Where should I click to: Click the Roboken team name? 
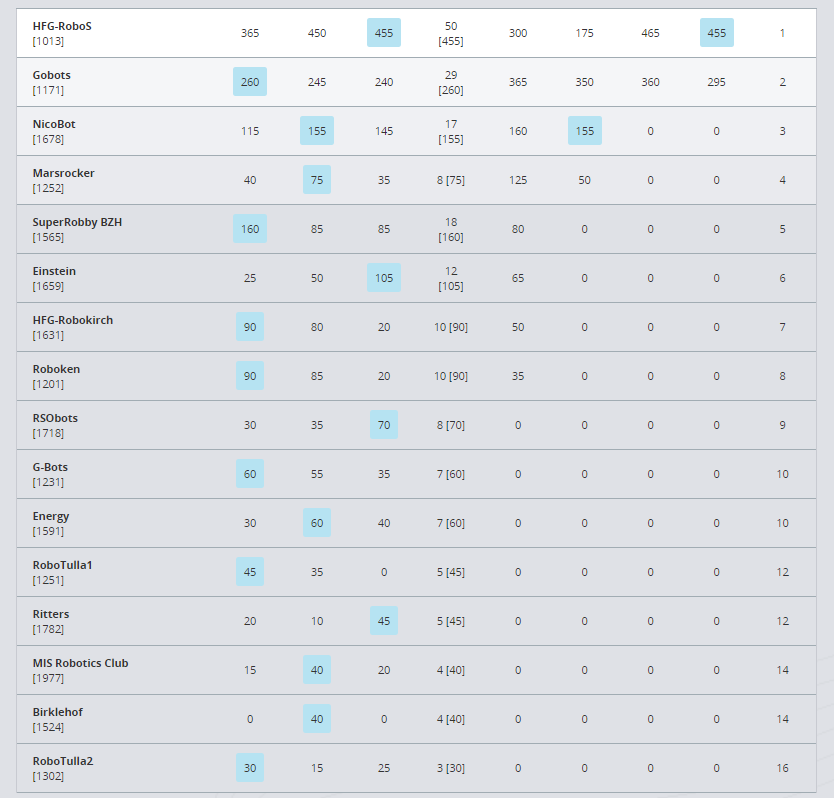click(x=56, y=369)
